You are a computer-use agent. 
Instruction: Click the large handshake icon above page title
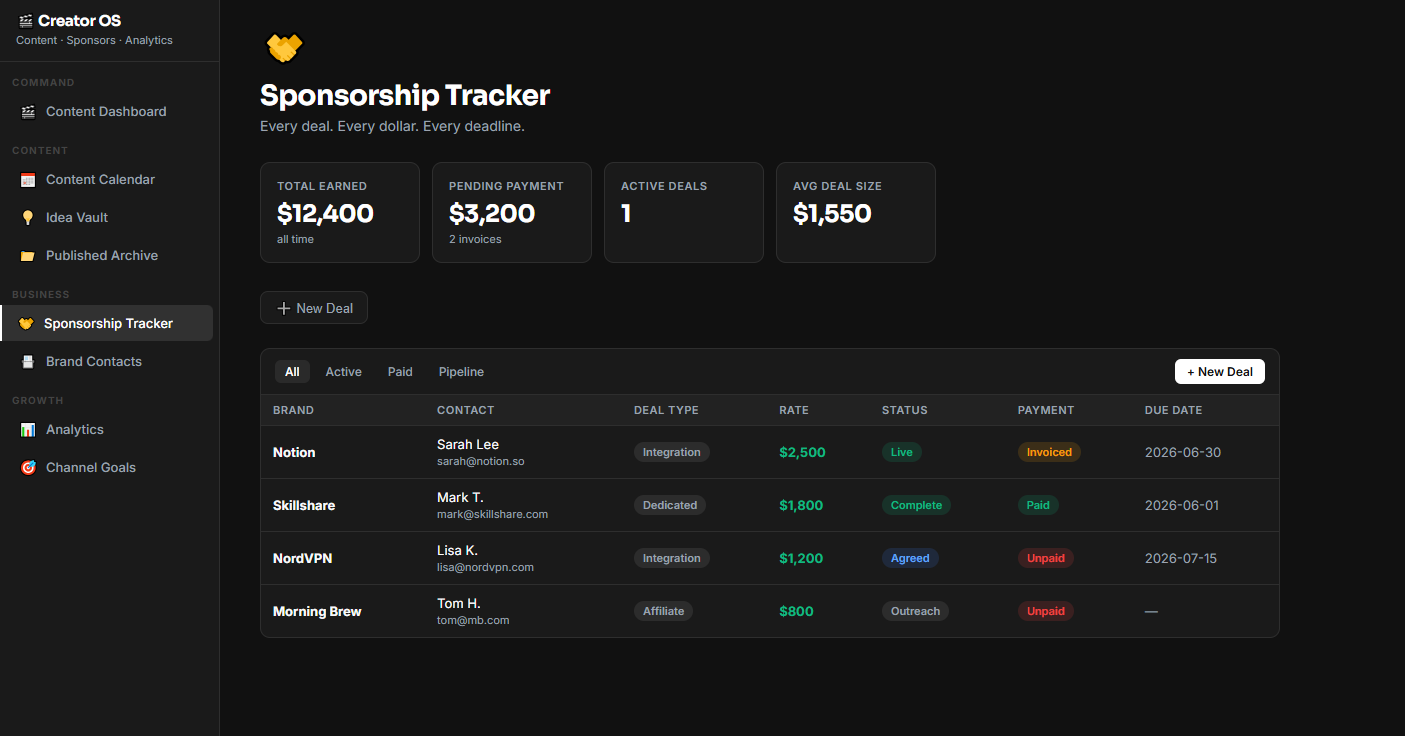[284, 48]
